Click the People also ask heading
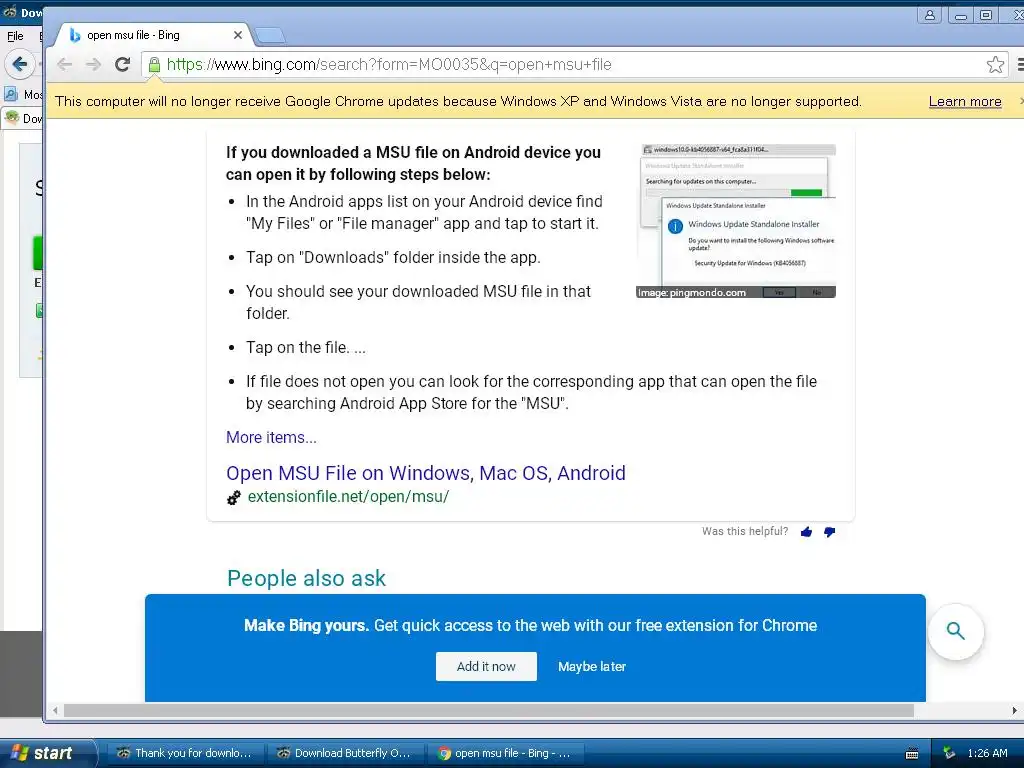Viewport: 1024px width, 768px height. click(x=306, y=578)
